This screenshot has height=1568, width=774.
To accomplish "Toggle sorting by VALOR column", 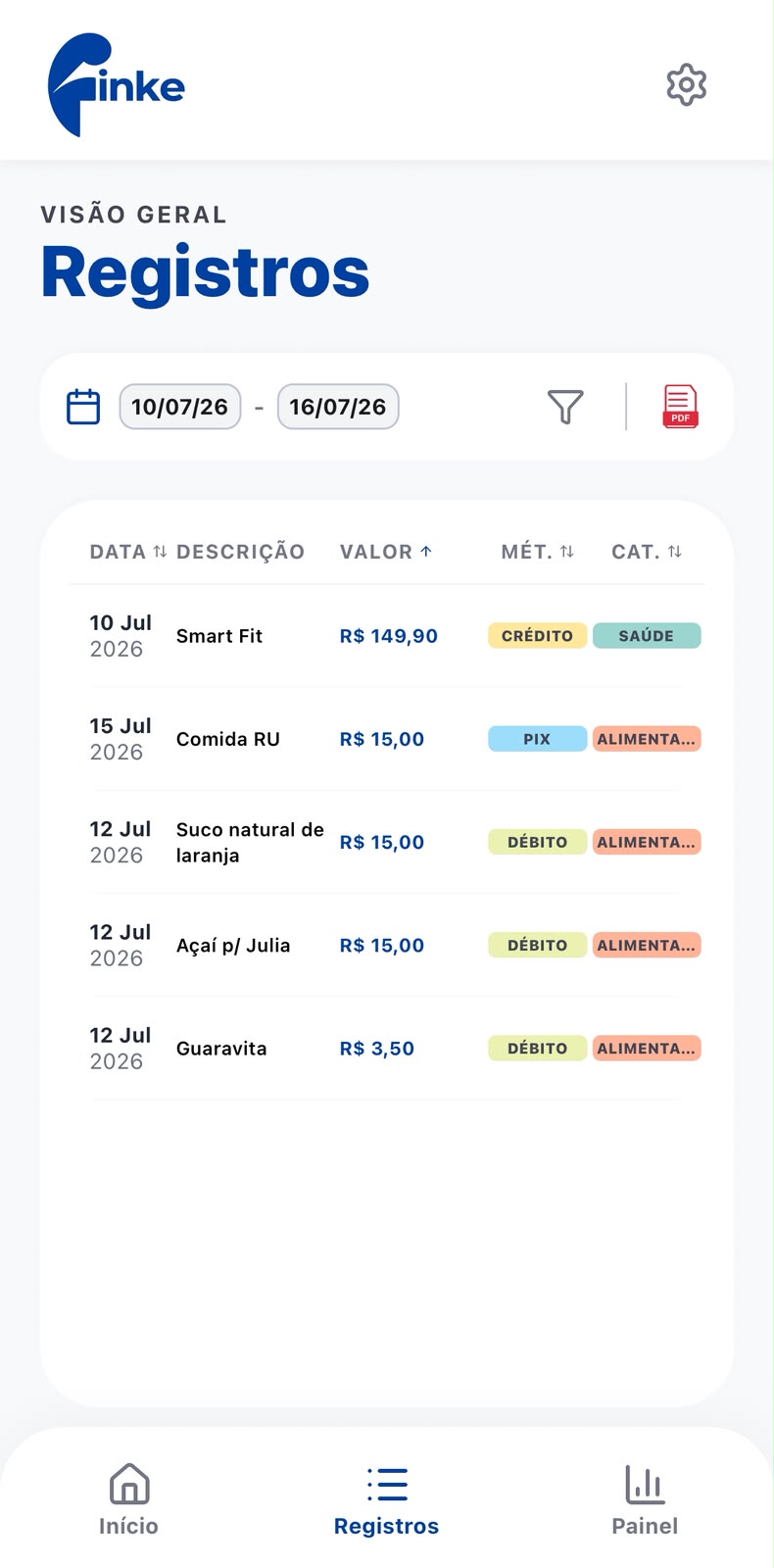I will pos(386,552).
